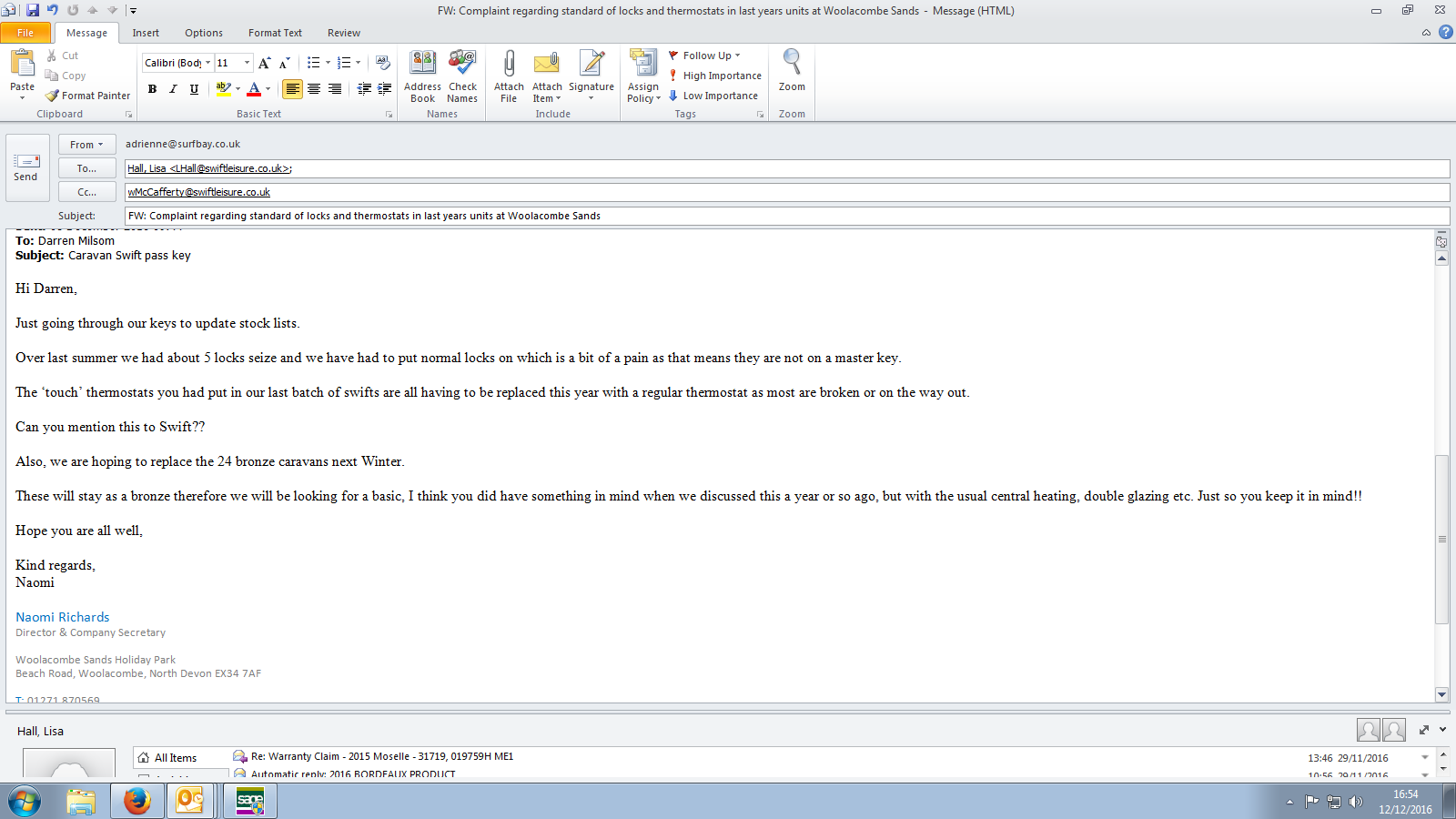
Task: Clear all formatting from the selection
Action: coord(383,63)
